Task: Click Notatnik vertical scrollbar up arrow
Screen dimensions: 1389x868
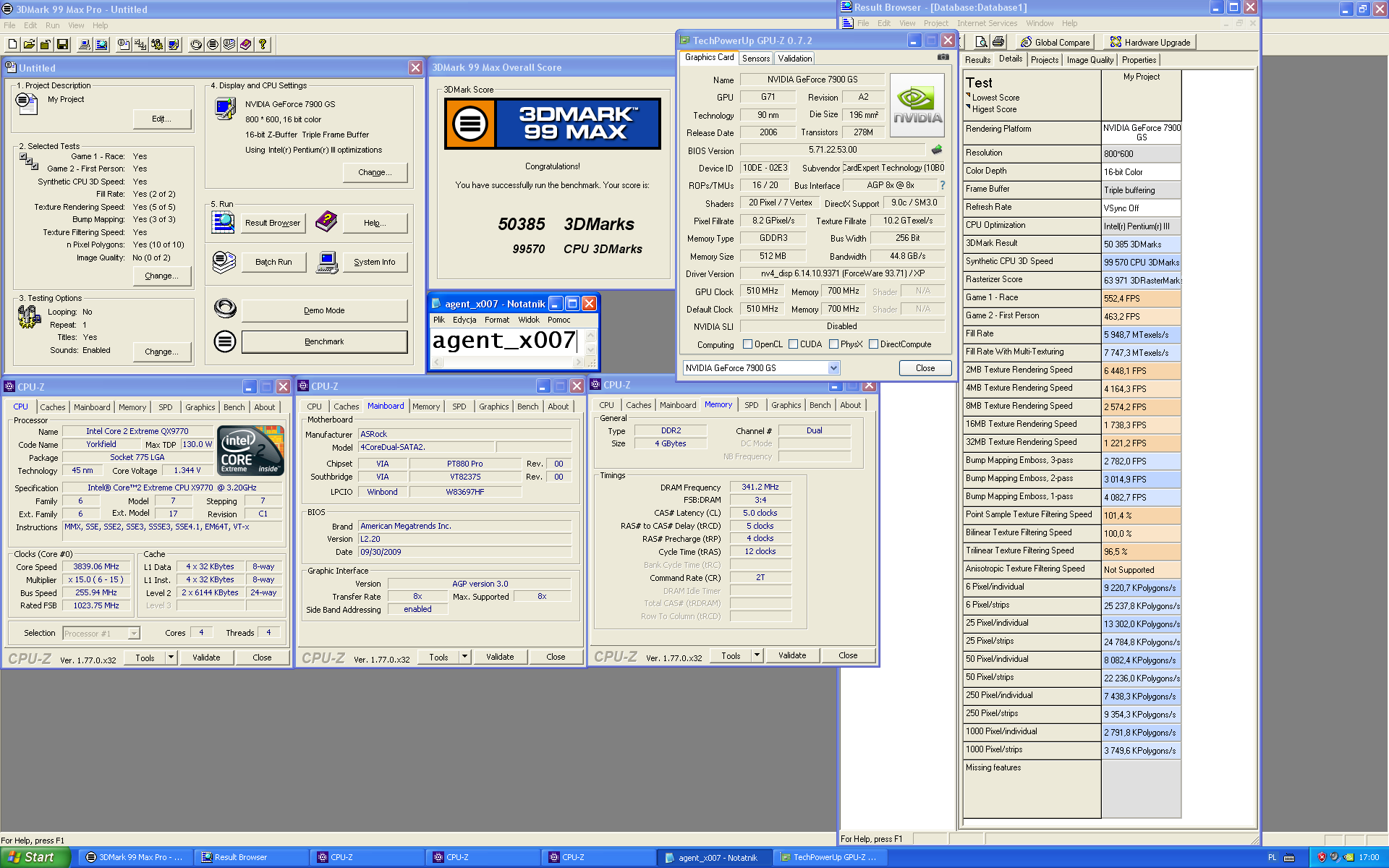Action: [x=591, y=335]
